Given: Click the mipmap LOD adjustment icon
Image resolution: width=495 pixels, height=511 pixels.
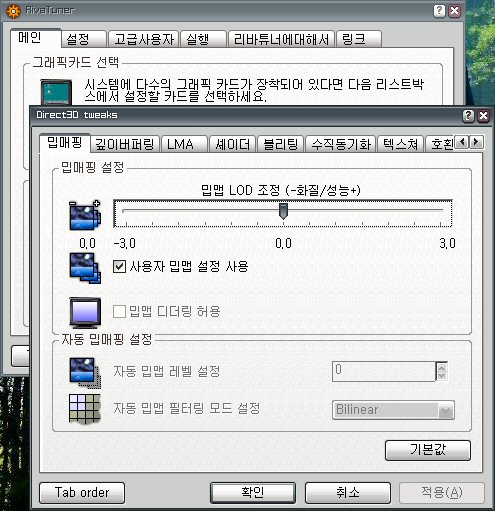Looking at the screenshot, I should point(85,215).
